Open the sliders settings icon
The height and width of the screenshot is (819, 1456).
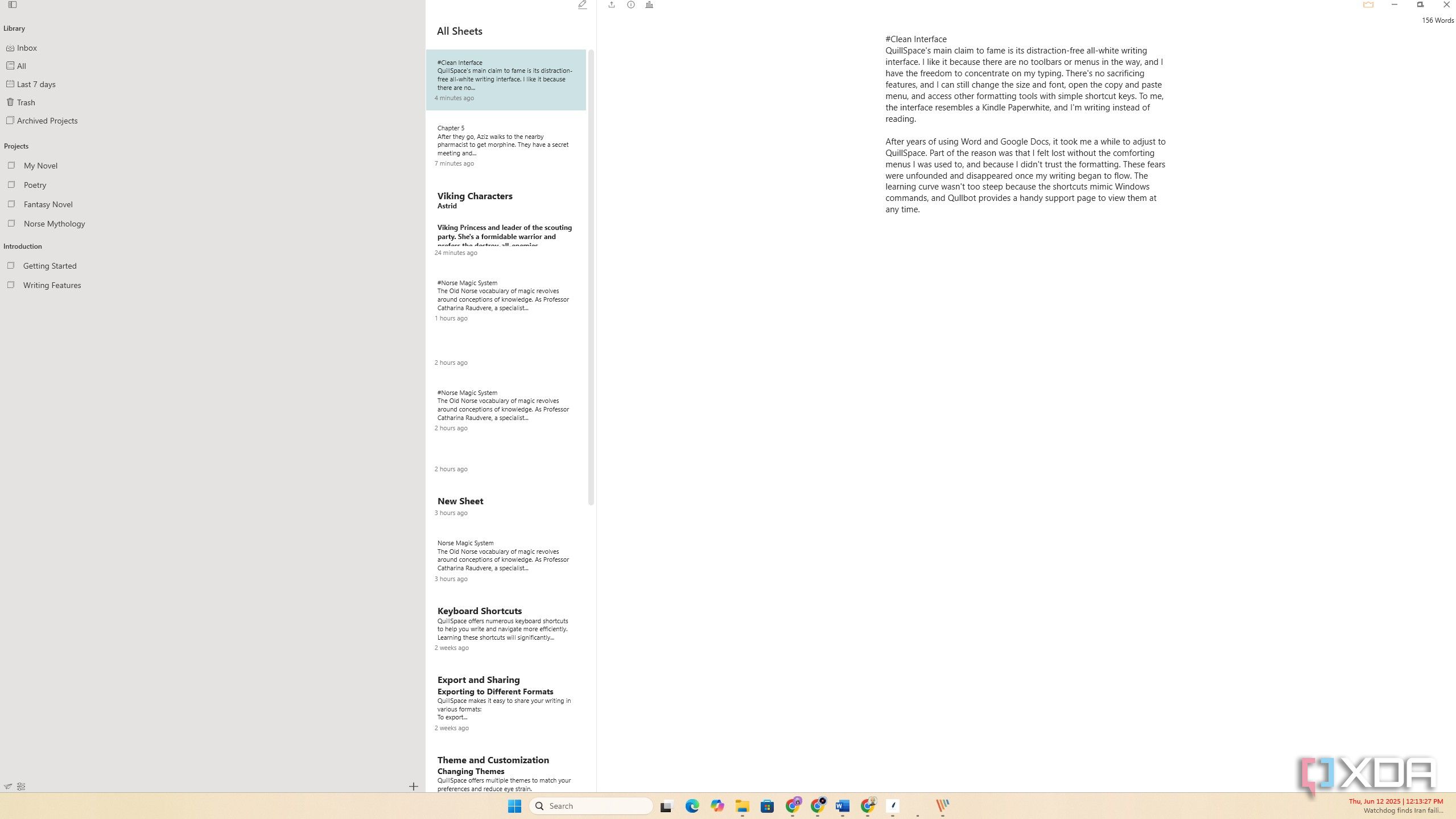click(x=21, y=787)
